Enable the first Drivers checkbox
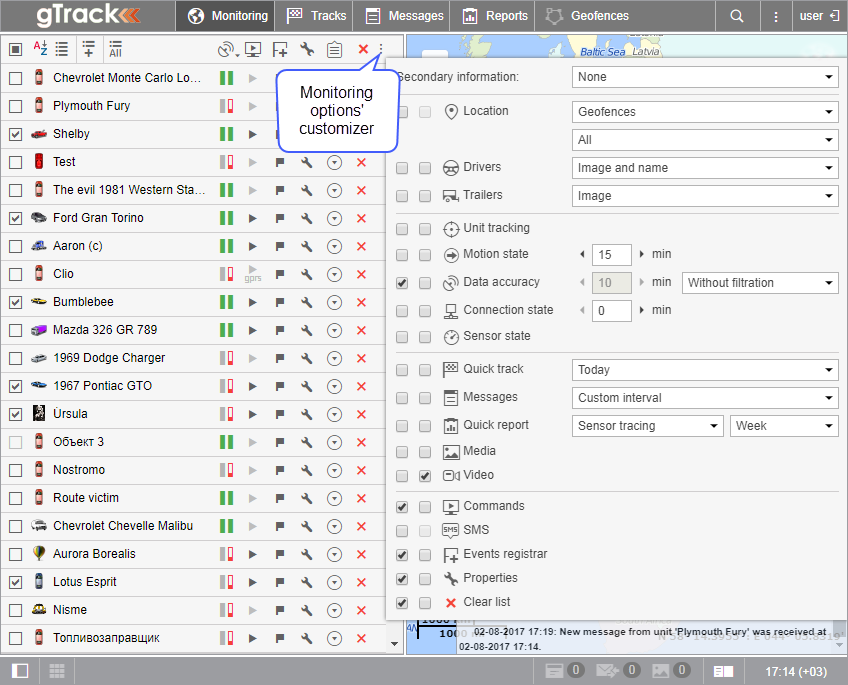The image size is (848, 685). click(x=402, y=168)
